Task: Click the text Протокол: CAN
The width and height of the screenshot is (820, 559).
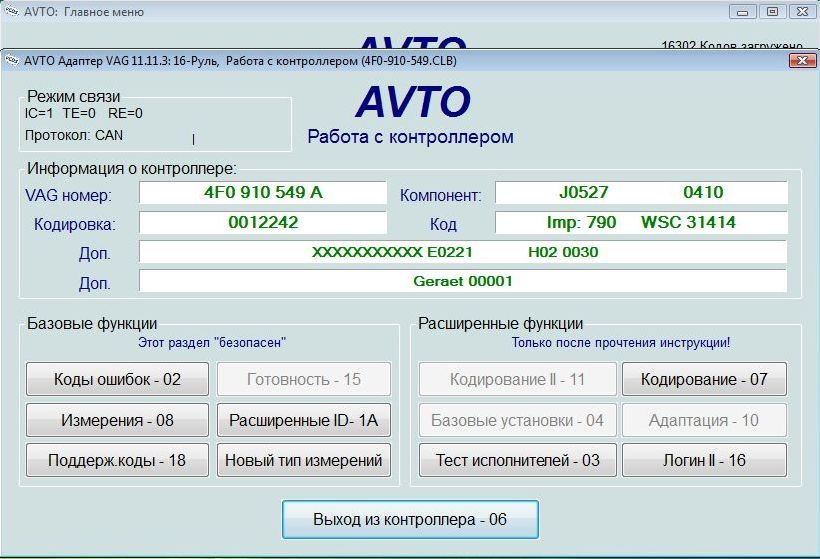Action: (74, 135)
